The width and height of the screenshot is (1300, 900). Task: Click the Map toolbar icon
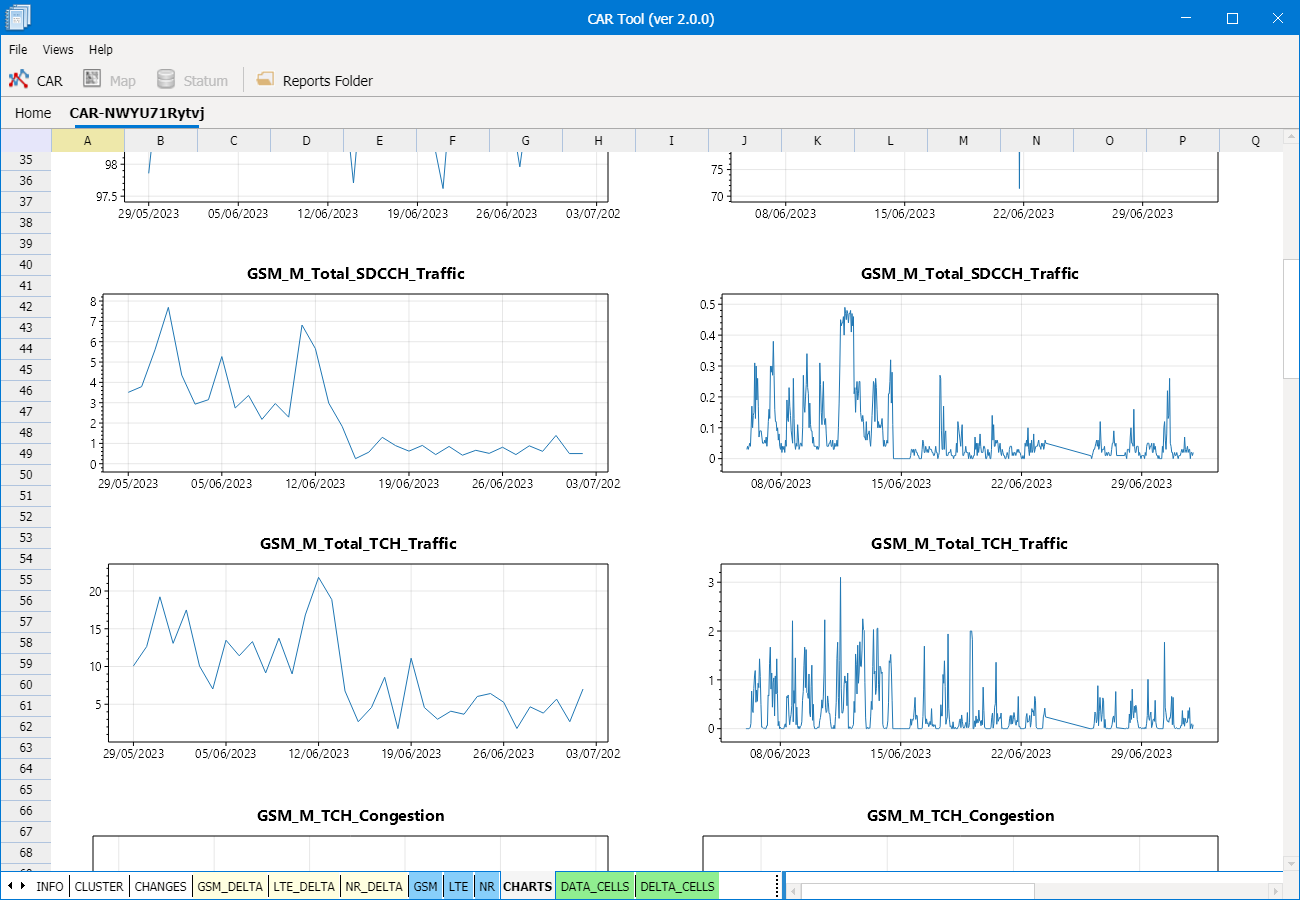click(108, 79)
